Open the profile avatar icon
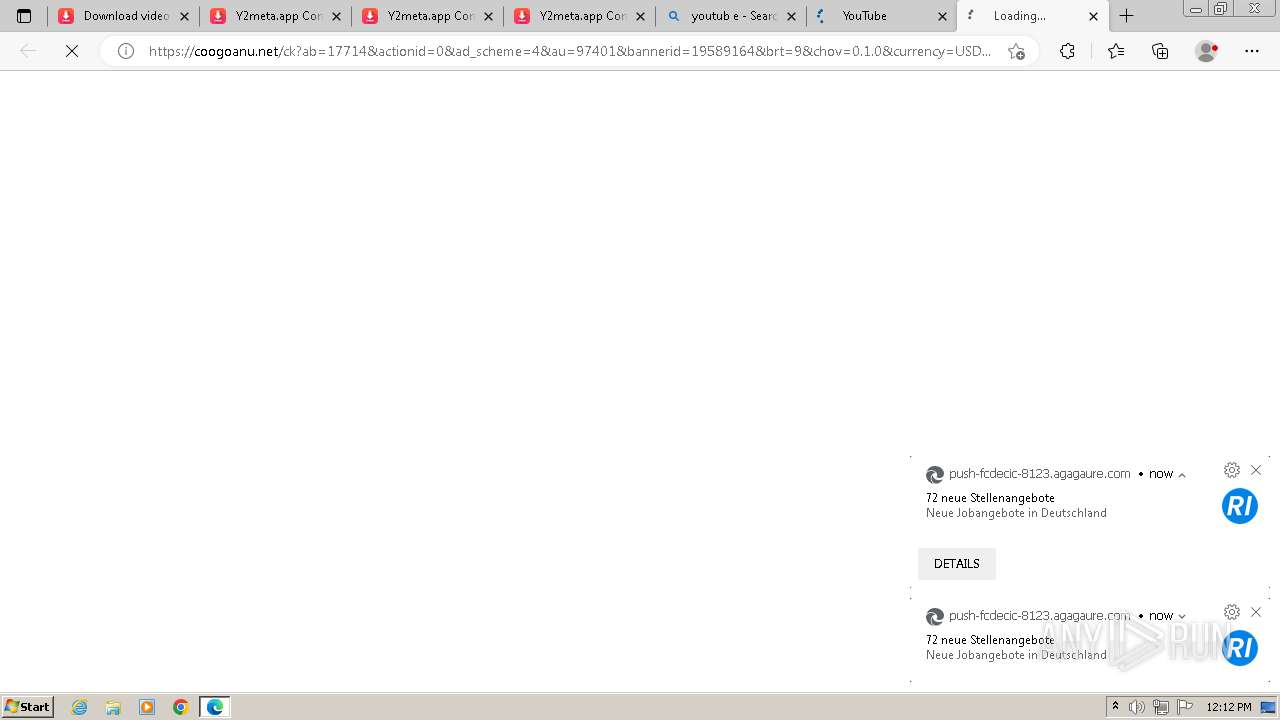 pyautogui.click(x=1207, y=51)
